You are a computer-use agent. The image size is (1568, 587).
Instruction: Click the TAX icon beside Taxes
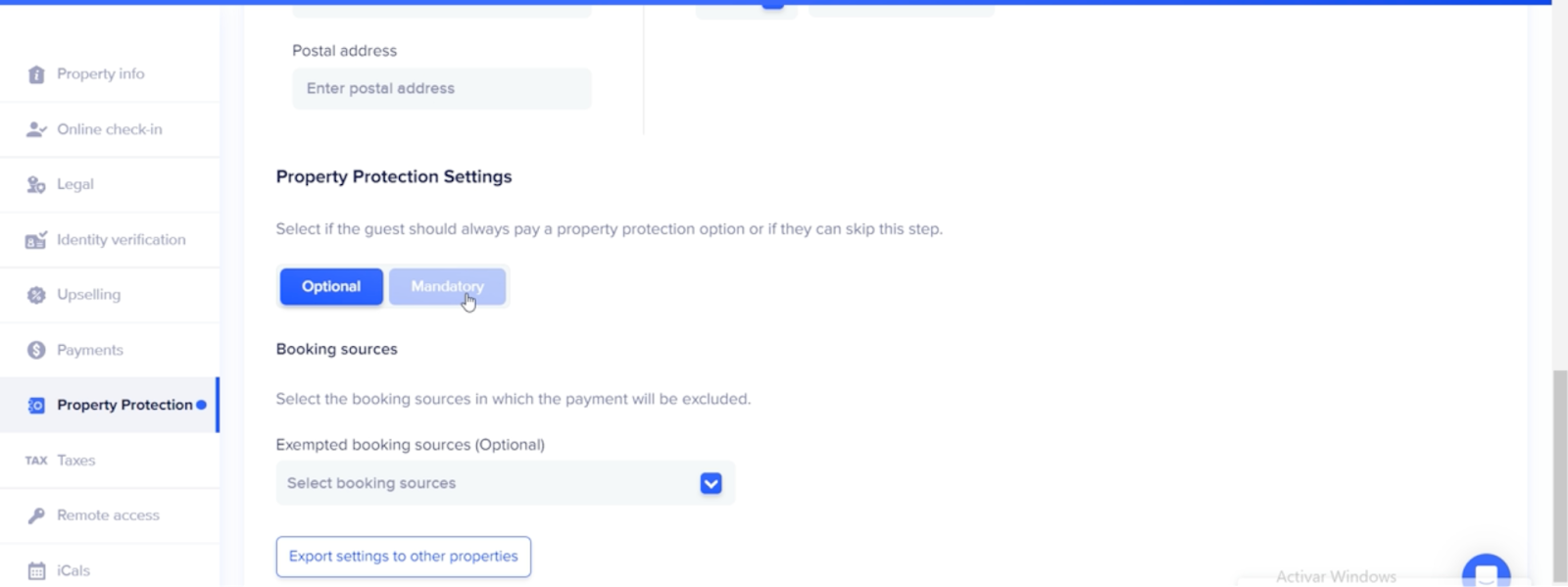36,461
